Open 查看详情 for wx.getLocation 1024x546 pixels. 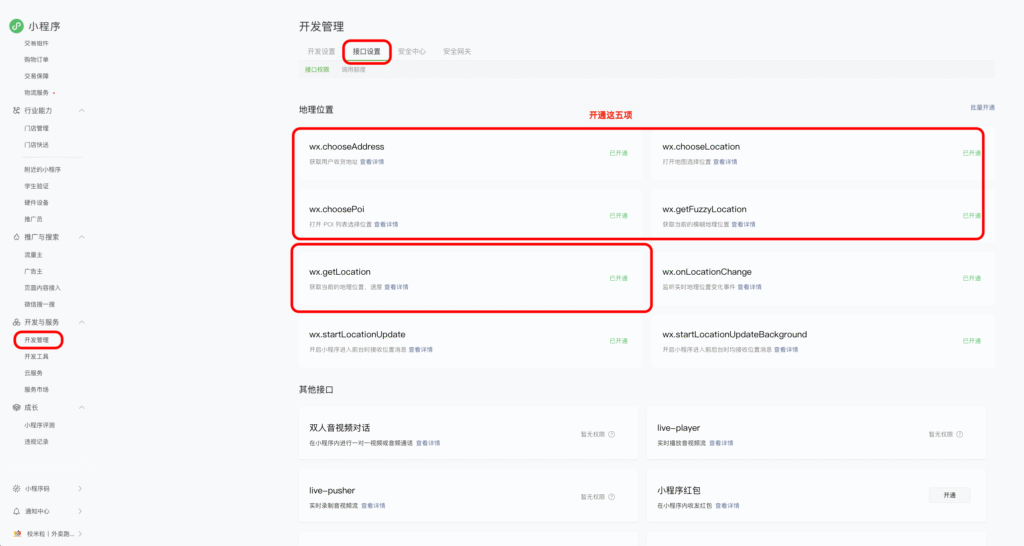[x=396, y=287]
